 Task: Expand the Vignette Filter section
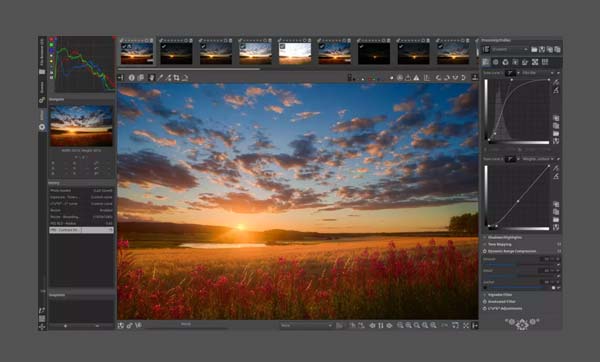click(500, 295)
